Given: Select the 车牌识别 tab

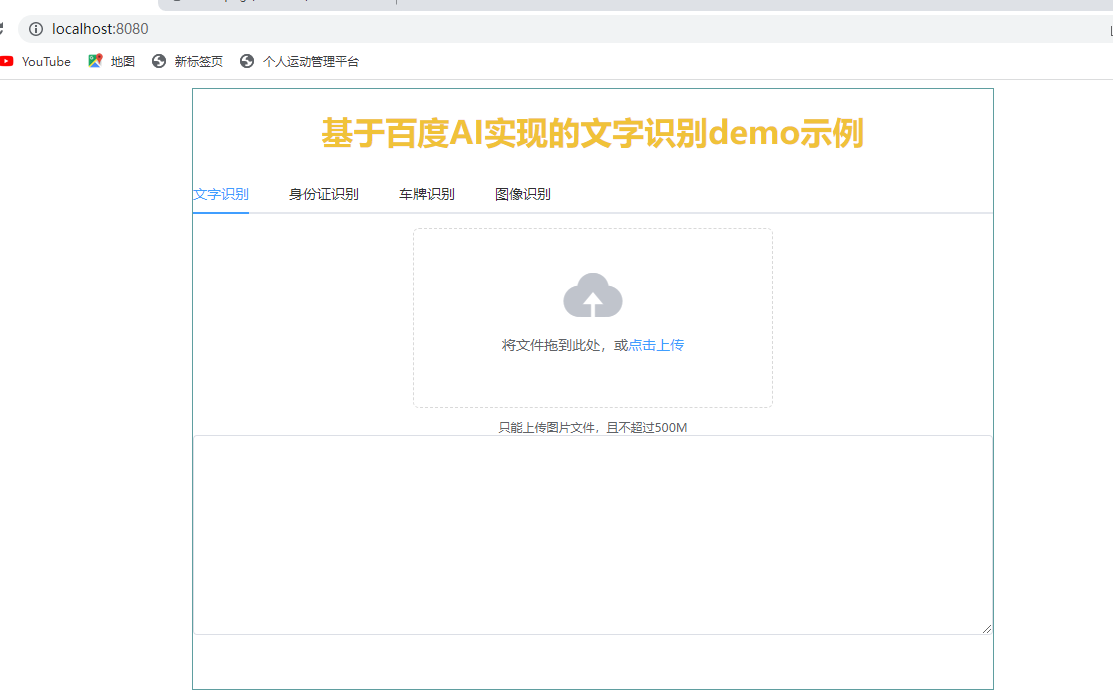Looking at the screenshot, I should click(427, 194).
